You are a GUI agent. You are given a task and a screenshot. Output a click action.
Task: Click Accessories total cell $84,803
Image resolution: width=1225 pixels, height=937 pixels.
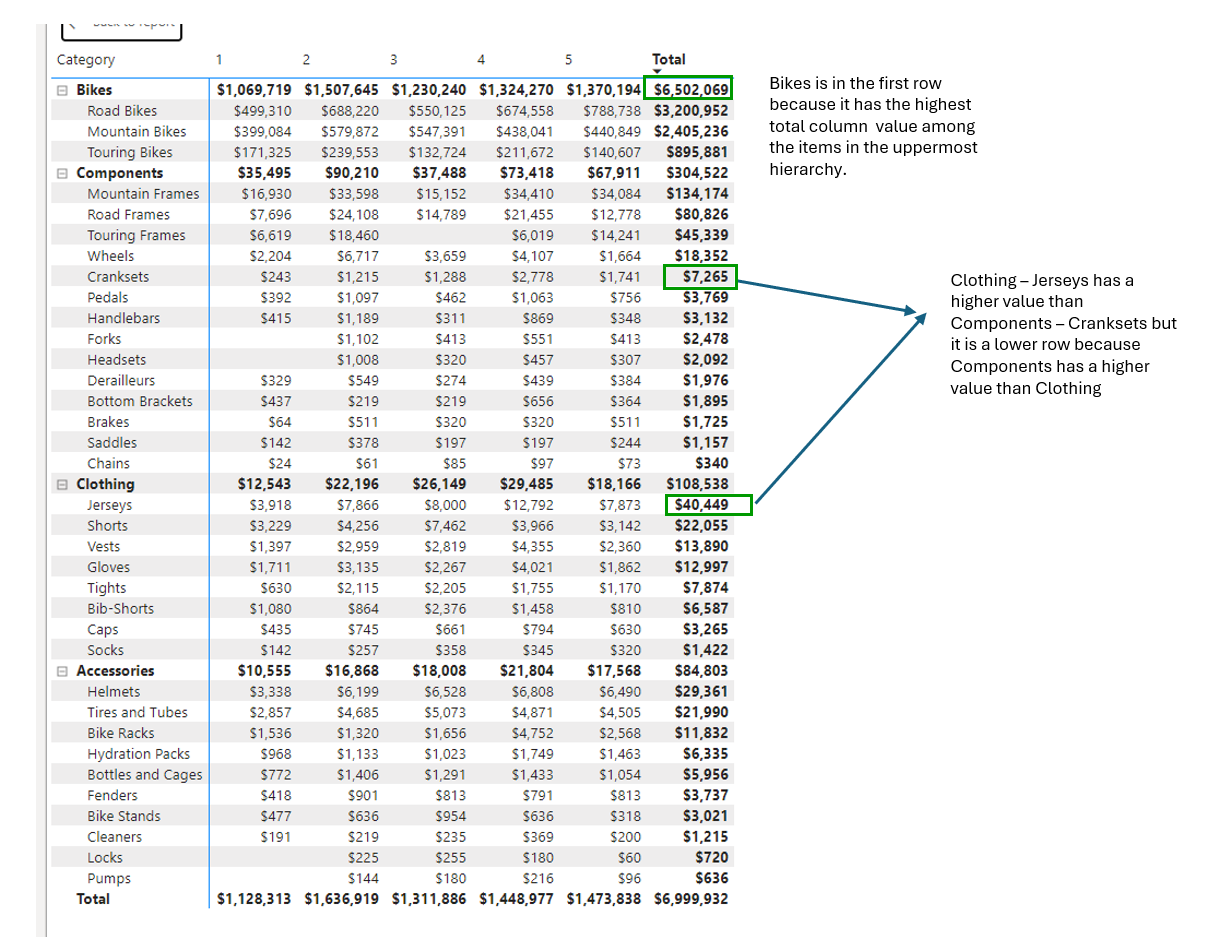pyautogui.click(x=702, y=671)
